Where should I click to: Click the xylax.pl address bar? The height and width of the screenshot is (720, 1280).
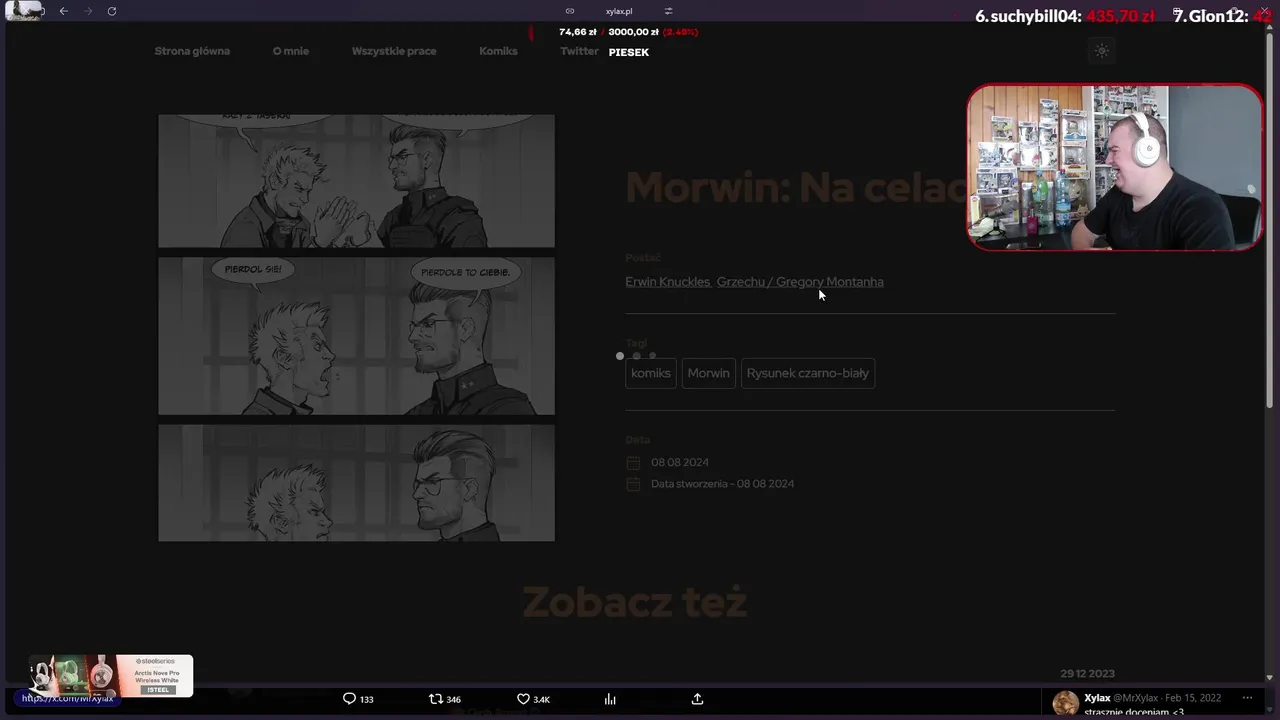pos(619,11)
